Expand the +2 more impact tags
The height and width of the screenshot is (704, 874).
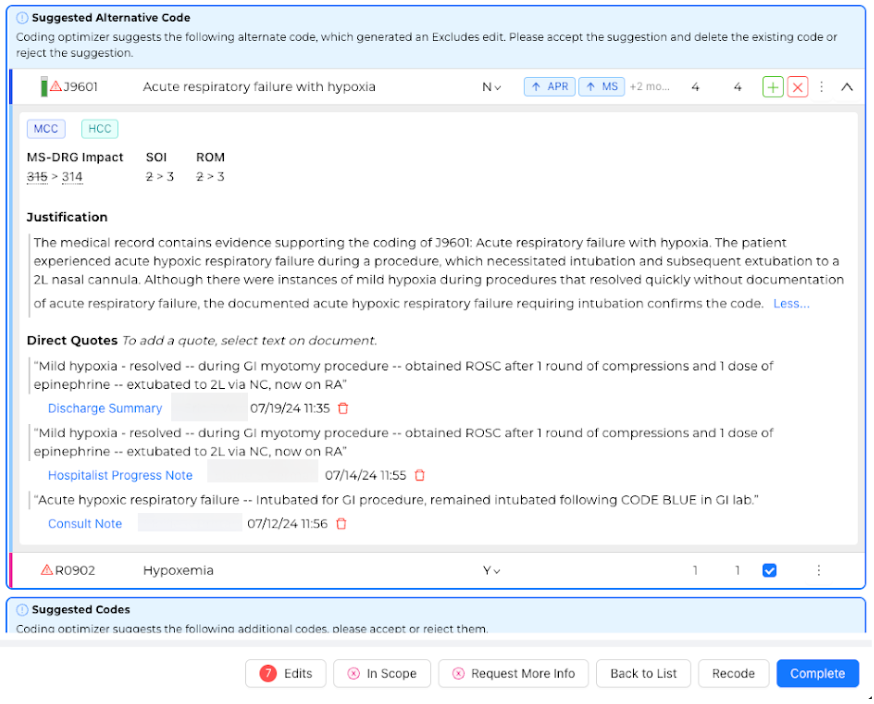649,87
